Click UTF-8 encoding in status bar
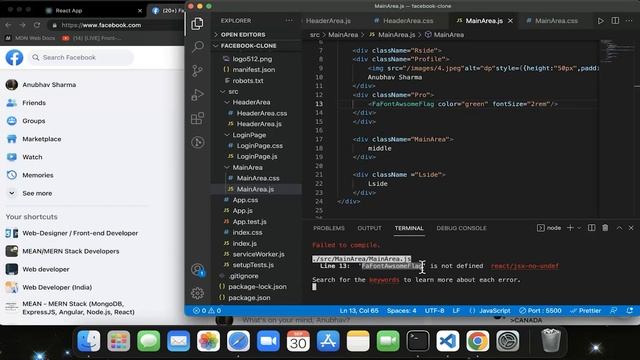Screen dimensions: 640x360 434,311
